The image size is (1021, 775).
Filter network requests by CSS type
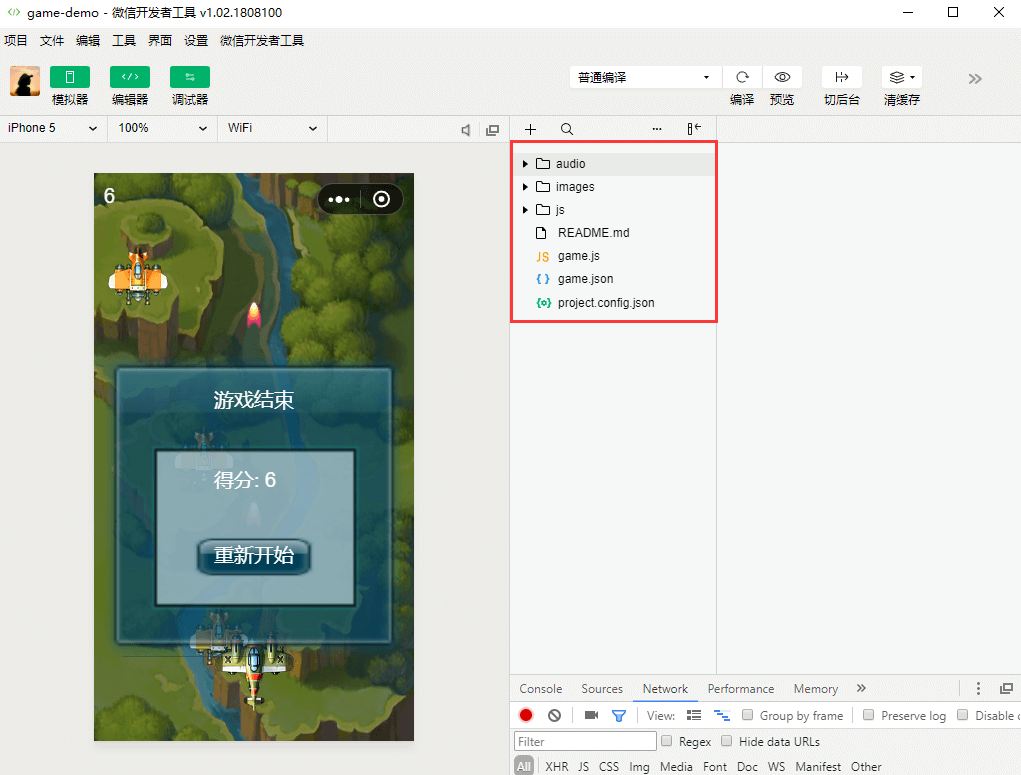point(609,767)
